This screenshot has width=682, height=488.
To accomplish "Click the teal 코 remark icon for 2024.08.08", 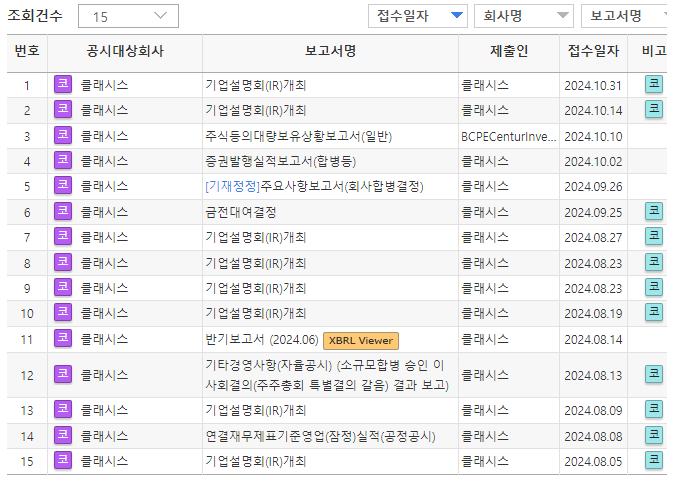I will (654, 435).
